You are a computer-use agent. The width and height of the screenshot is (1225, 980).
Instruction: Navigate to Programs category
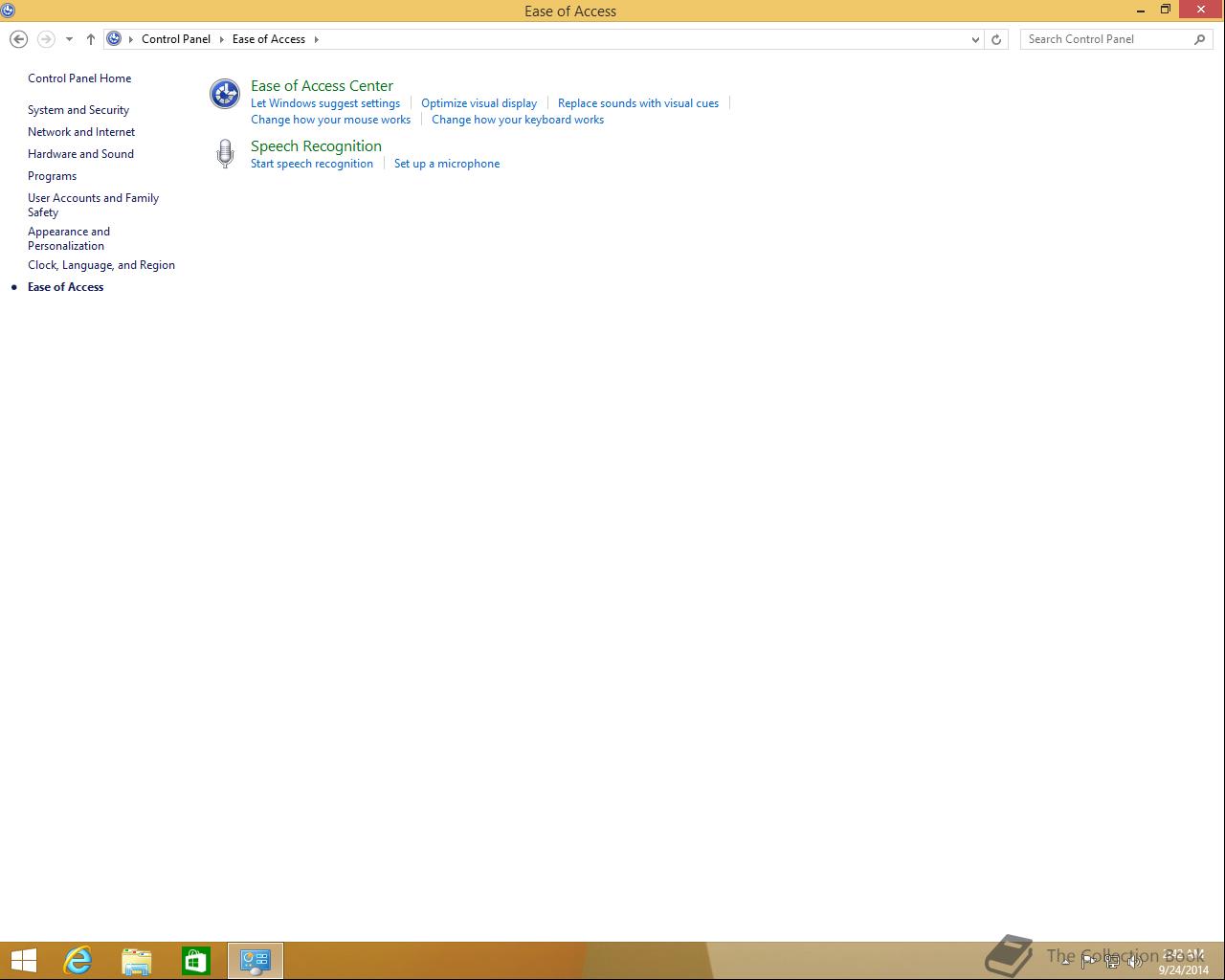52,176
